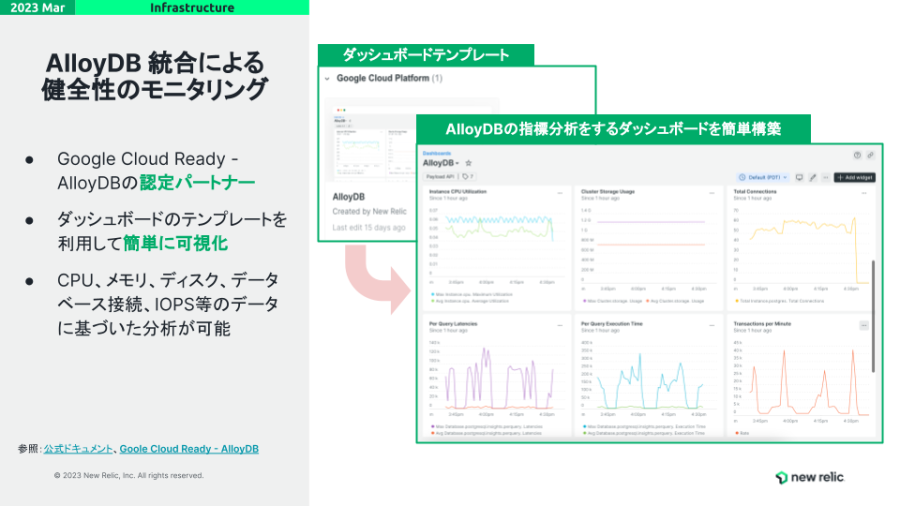This screenshot has height=506, width=900.
Task: Collapse the Google Cloud Platform (1) section
Action: [327, 79]
